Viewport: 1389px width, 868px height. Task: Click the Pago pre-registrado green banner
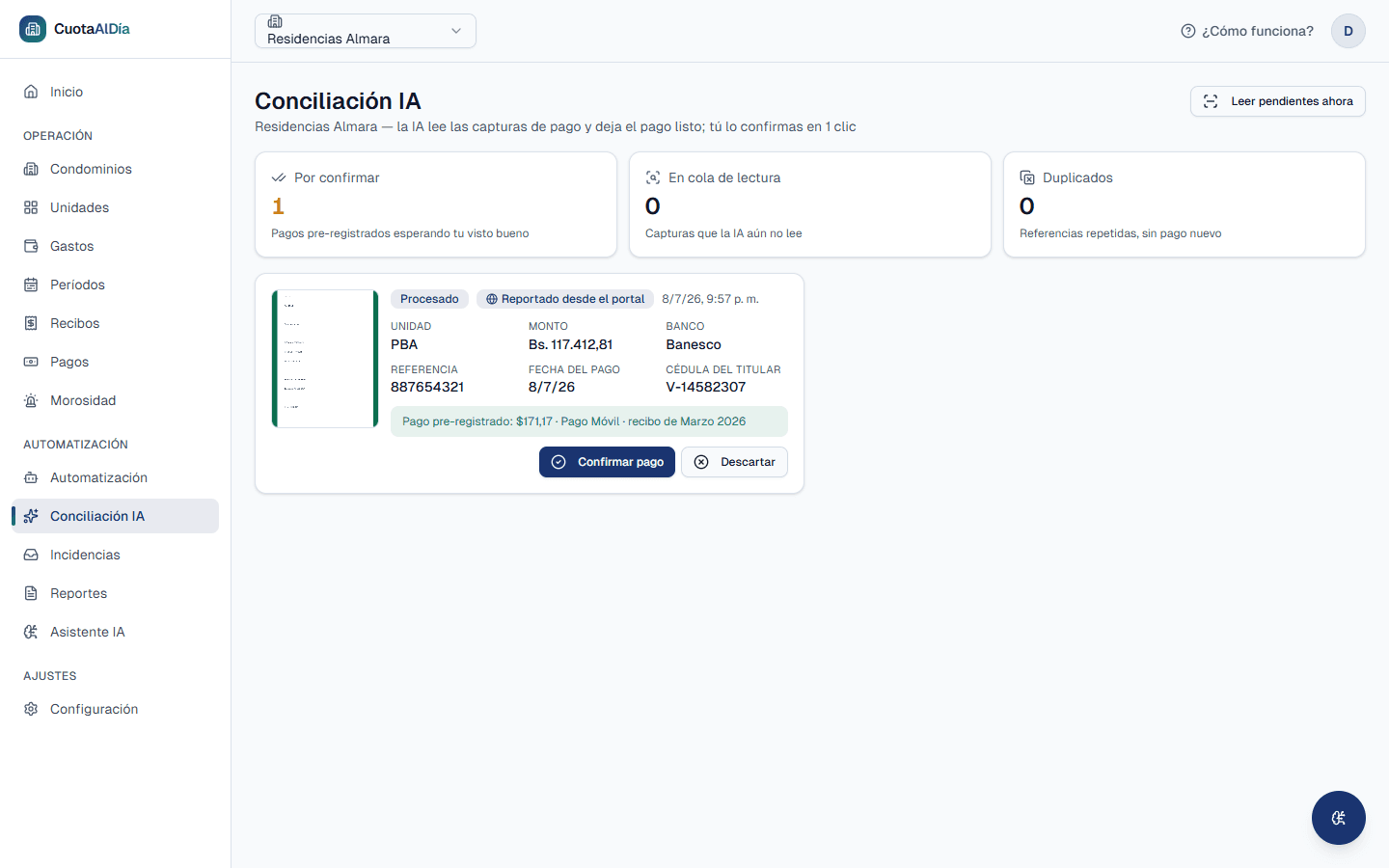(589, 421)
